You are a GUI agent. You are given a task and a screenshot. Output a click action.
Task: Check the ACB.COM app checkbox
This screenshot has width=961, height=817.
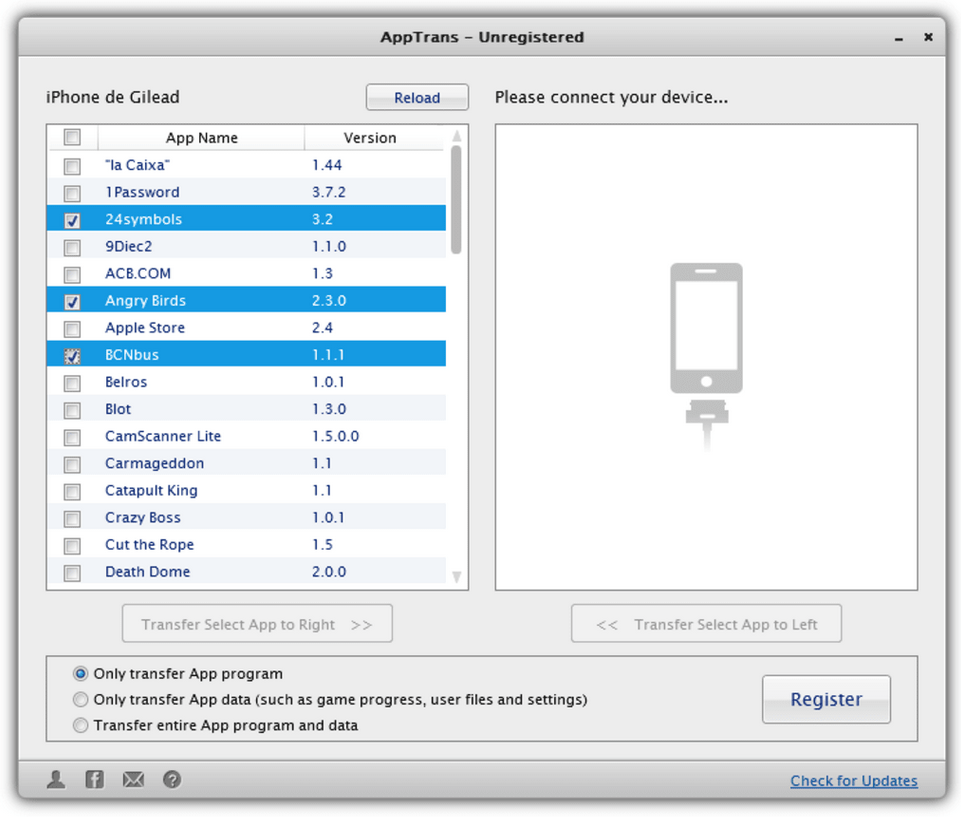tap(72, 274)
